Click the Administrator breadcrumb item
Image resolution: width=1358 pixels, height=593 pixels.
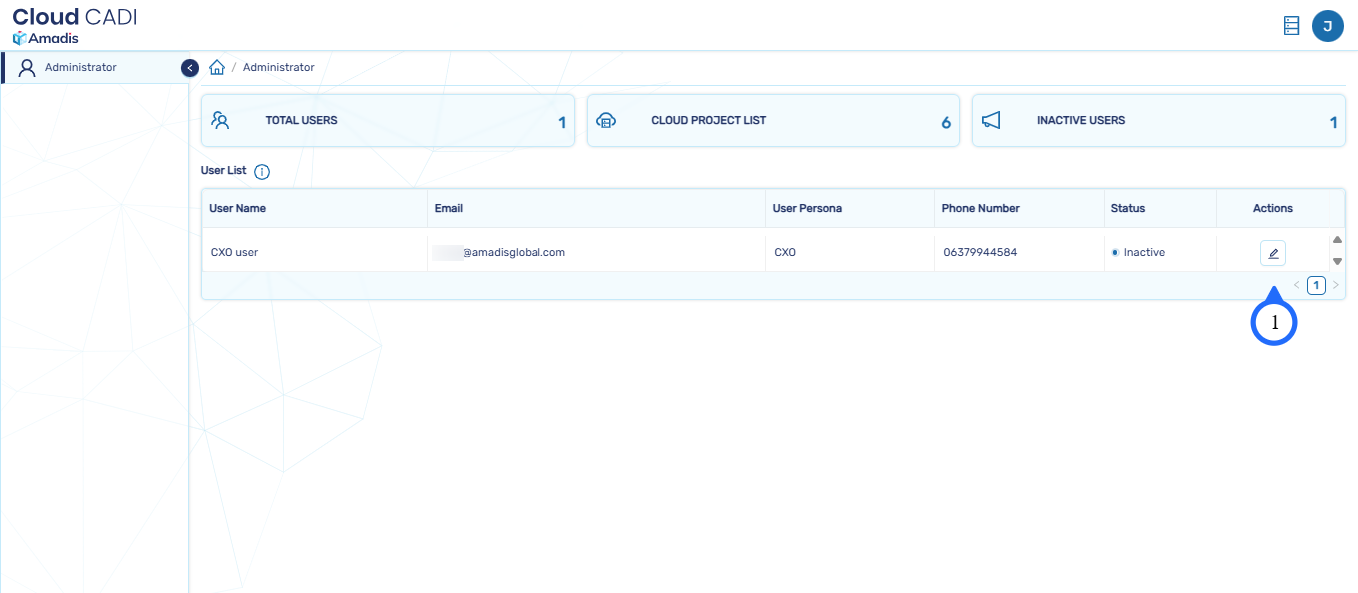278,68
